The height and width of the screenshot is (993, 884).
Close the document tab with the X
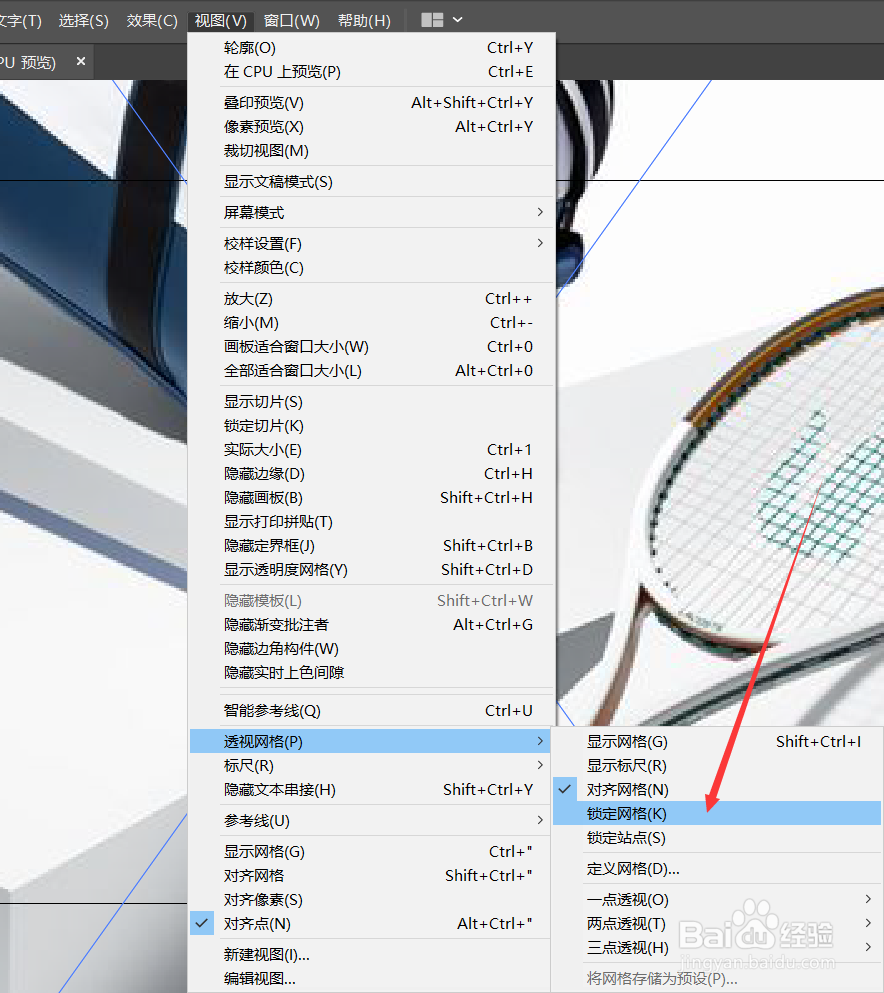pyautogui.click(x=80, y=61)
